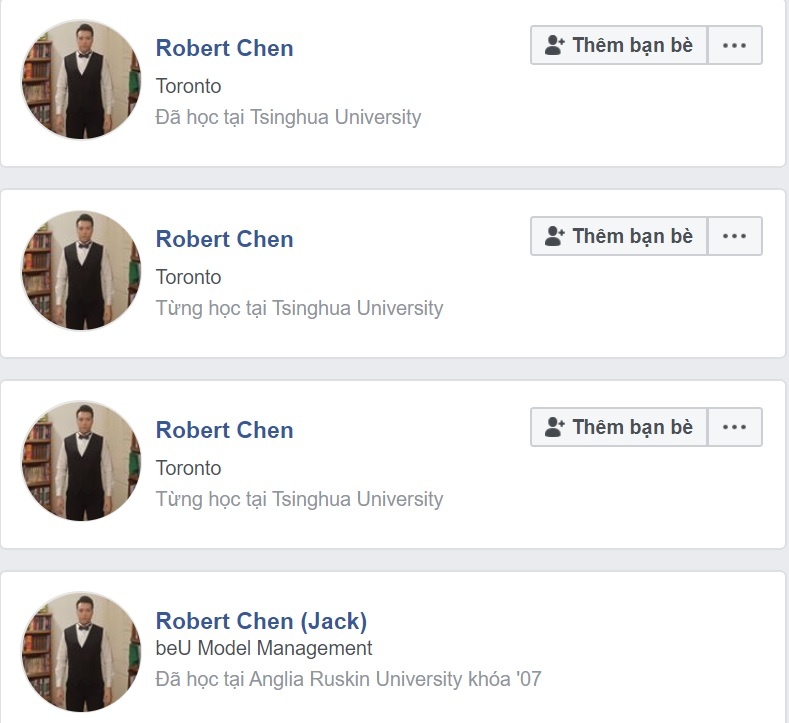Click the second Robert Chen name link
This screenshot has height=723, width=789.
[224, 239]
